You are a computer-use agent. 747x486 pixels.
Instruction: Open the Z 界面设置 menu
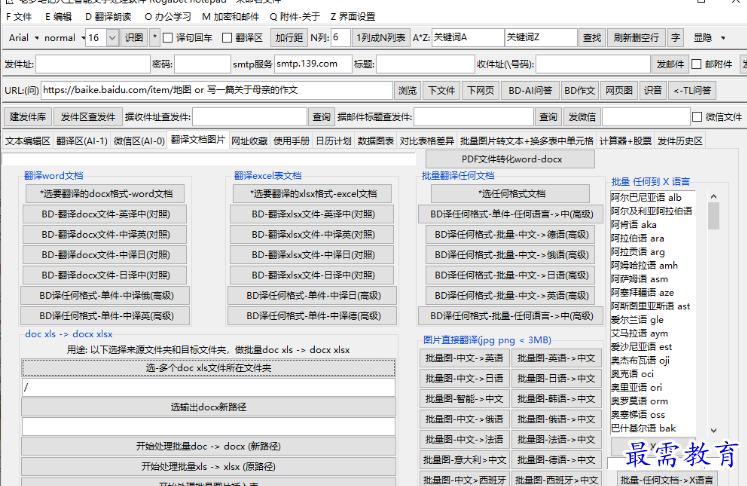353,17
